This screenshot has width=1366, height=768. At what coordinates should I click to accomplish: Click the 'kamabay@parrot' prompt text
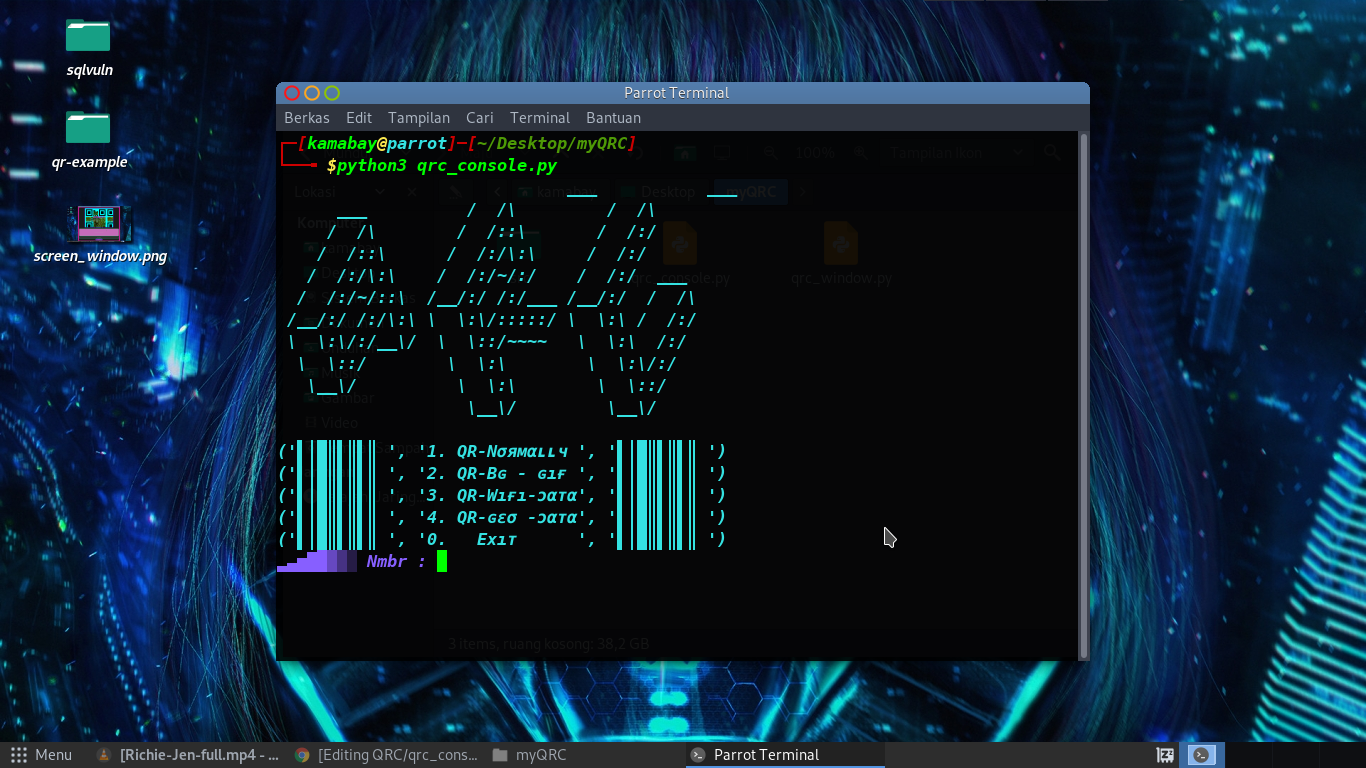(x=377, y=143)
